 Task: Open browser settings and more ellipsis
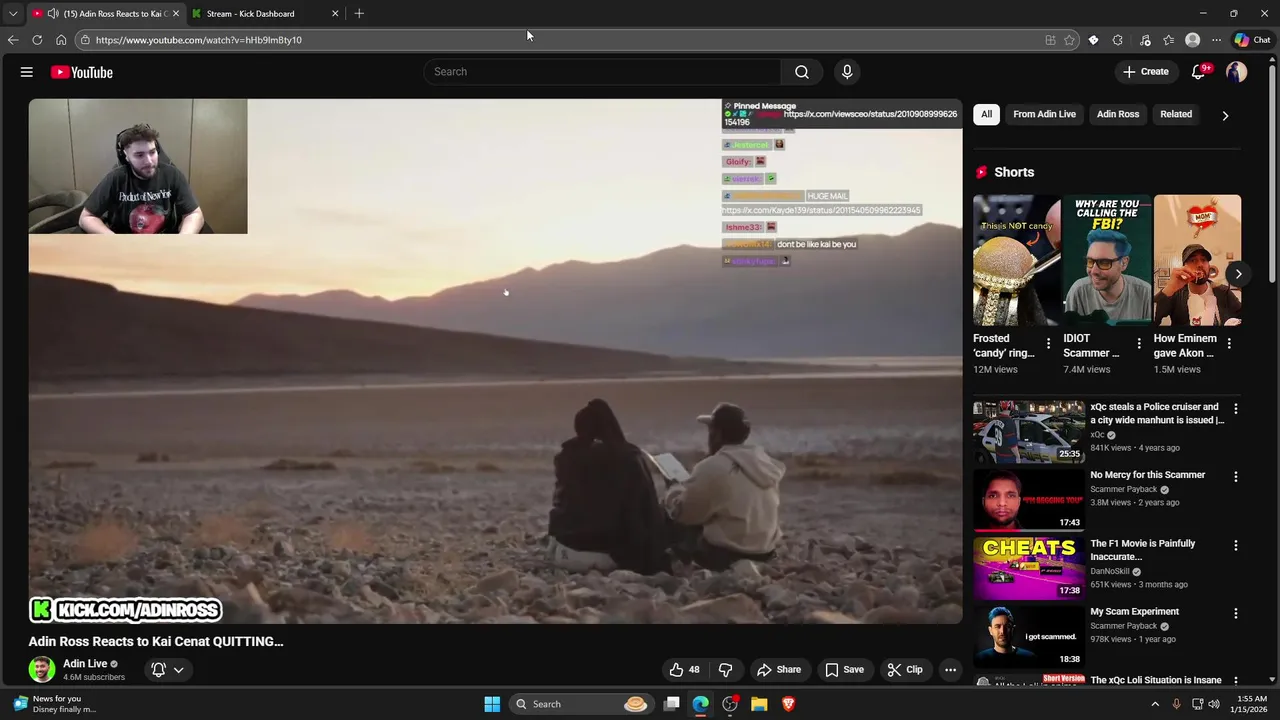point(1216,40)
